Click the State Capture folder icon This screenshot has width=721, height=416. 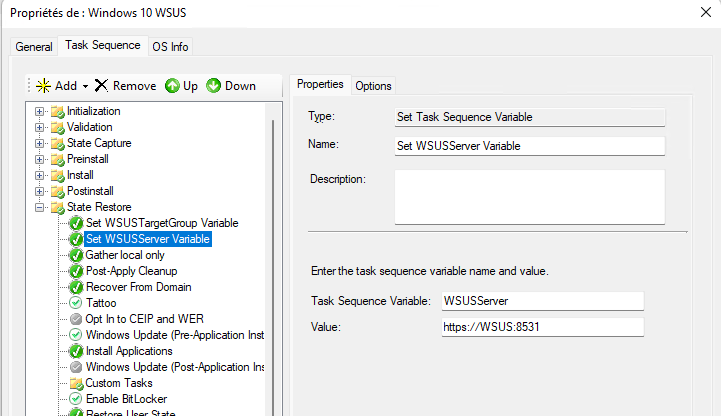pyautogui.click(x=57, y=144)
